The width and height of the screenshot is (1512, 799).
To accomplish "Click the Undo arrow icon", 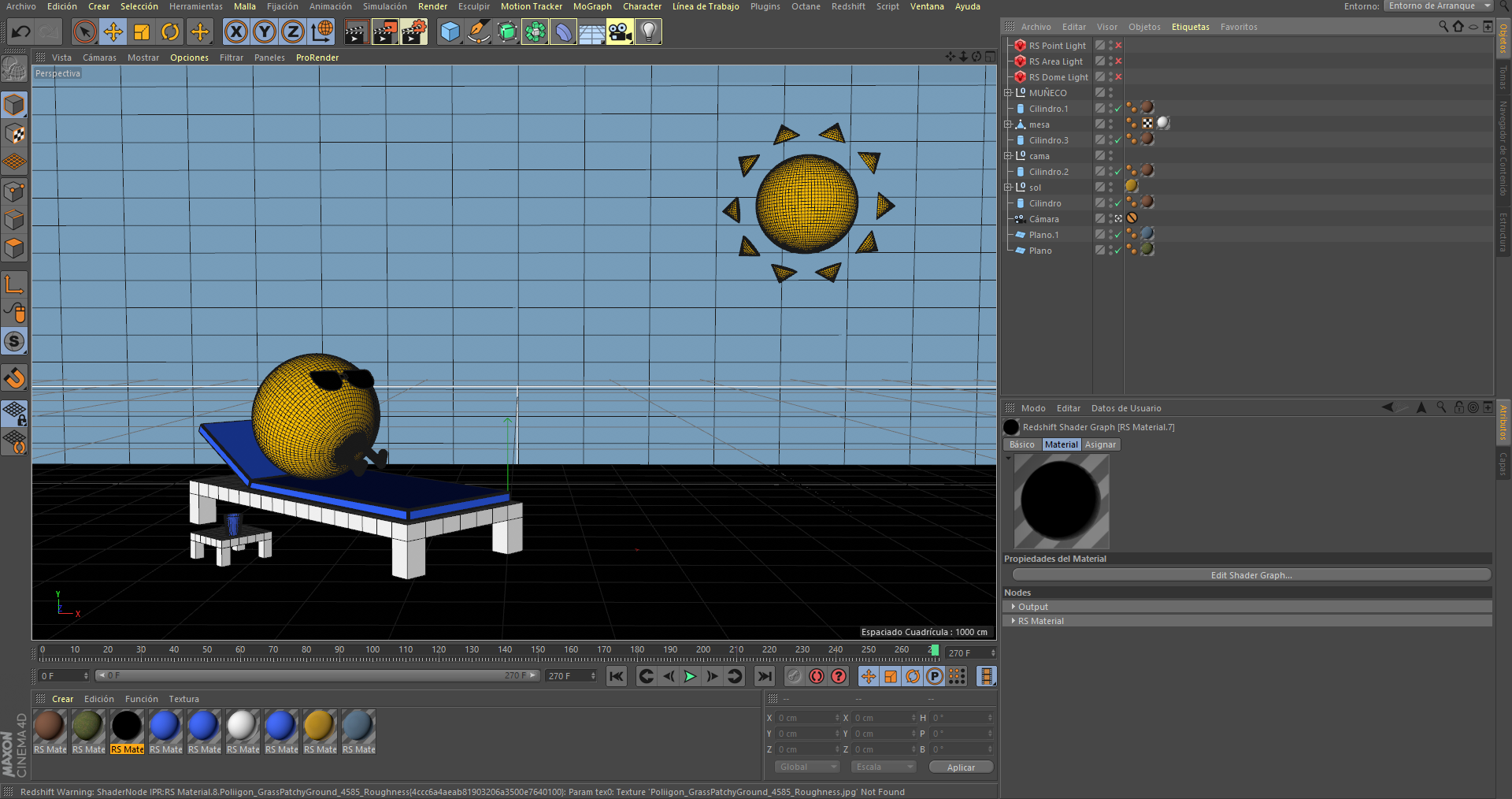I will [21, 32].
